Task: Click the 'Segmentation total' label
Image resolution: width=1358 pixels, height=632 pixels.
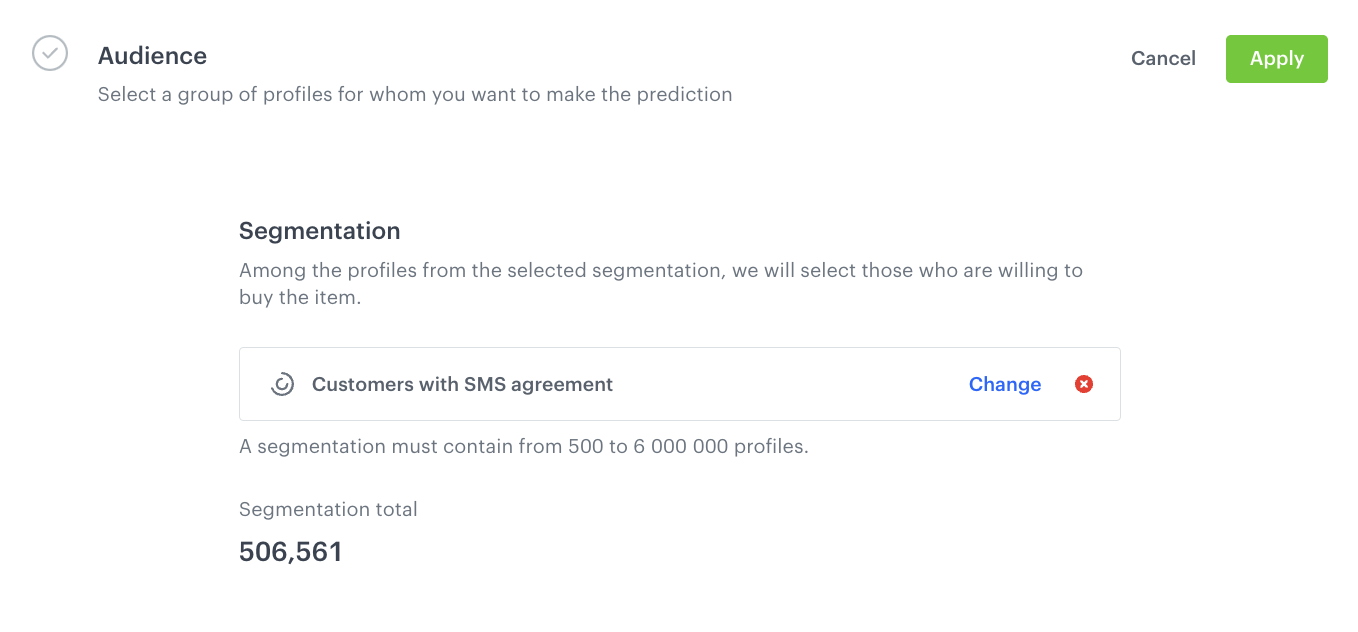Action: pyautogui.click(x=328, y=509)
